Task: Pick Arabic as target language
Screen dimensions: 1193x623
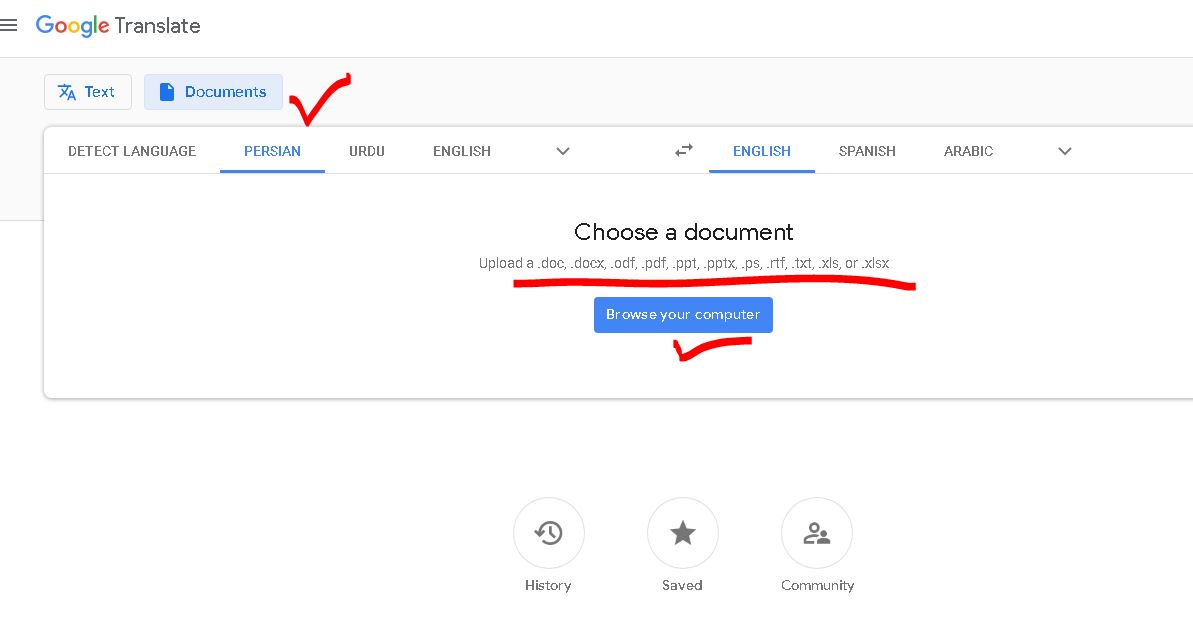Action: click(968, 151)
